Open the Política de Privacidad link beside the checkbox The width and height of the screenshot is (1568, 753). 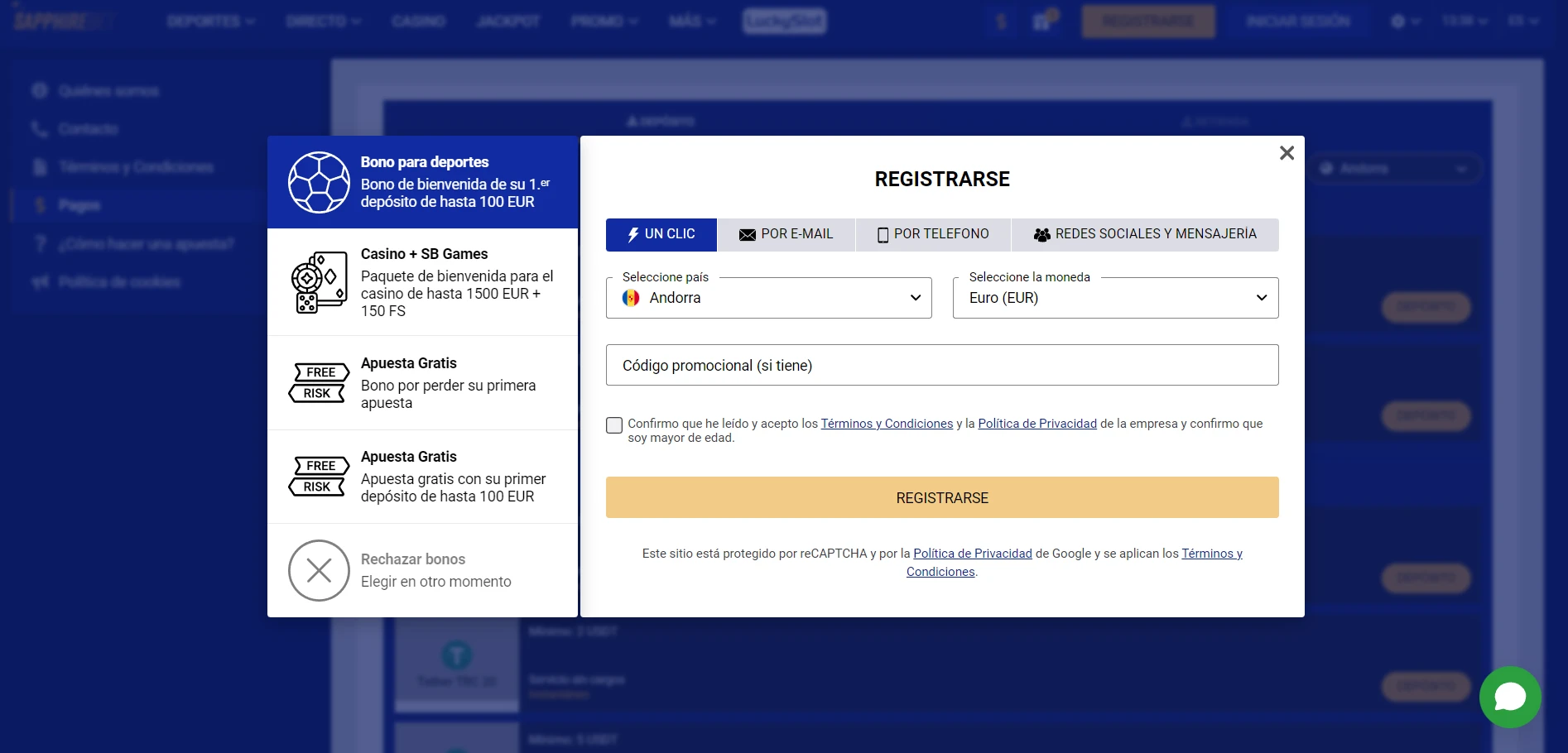(x=1037, y=424)
